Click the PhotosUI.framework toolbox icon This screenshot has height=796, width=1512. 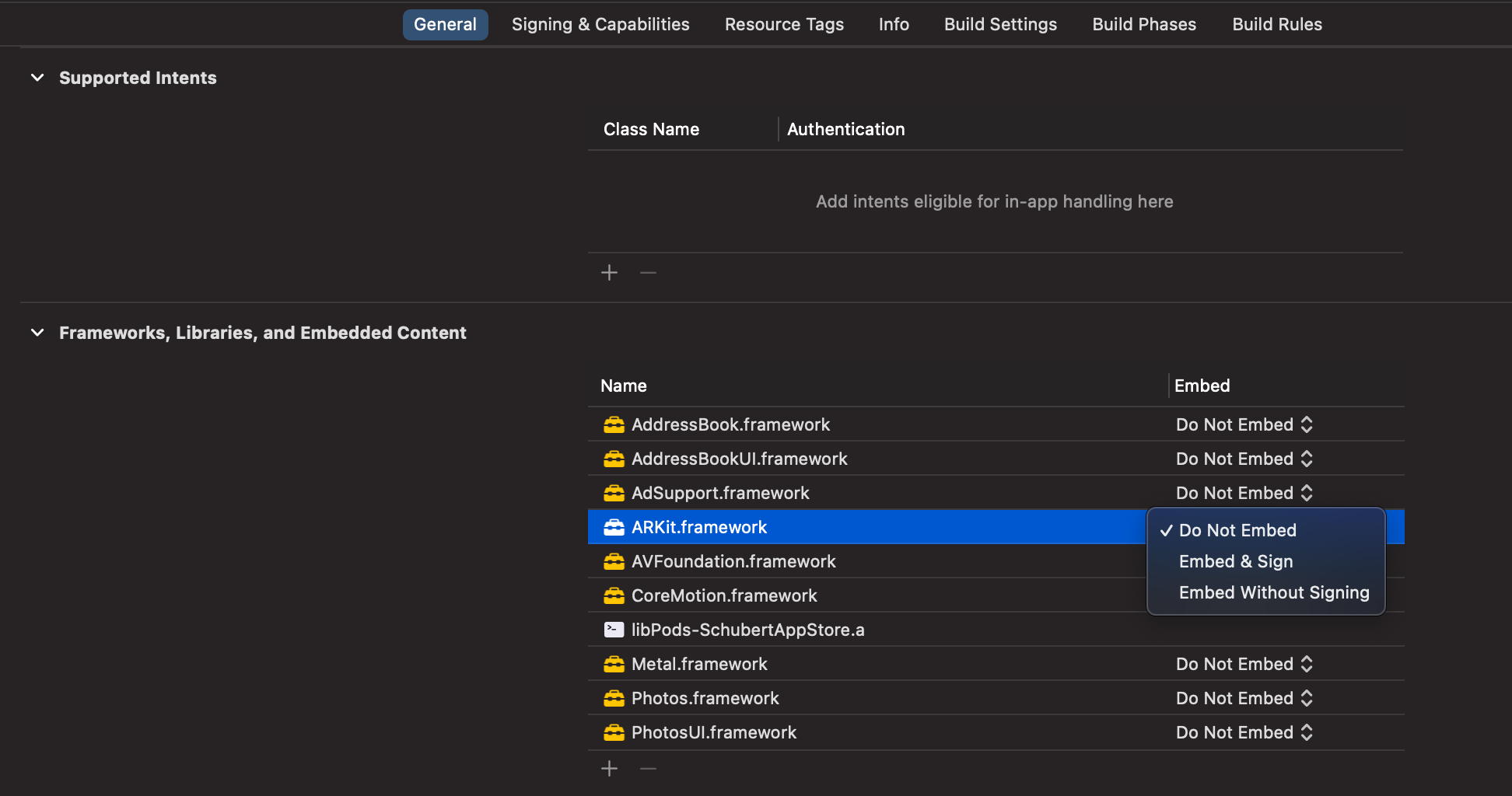[x=614, y=732]
